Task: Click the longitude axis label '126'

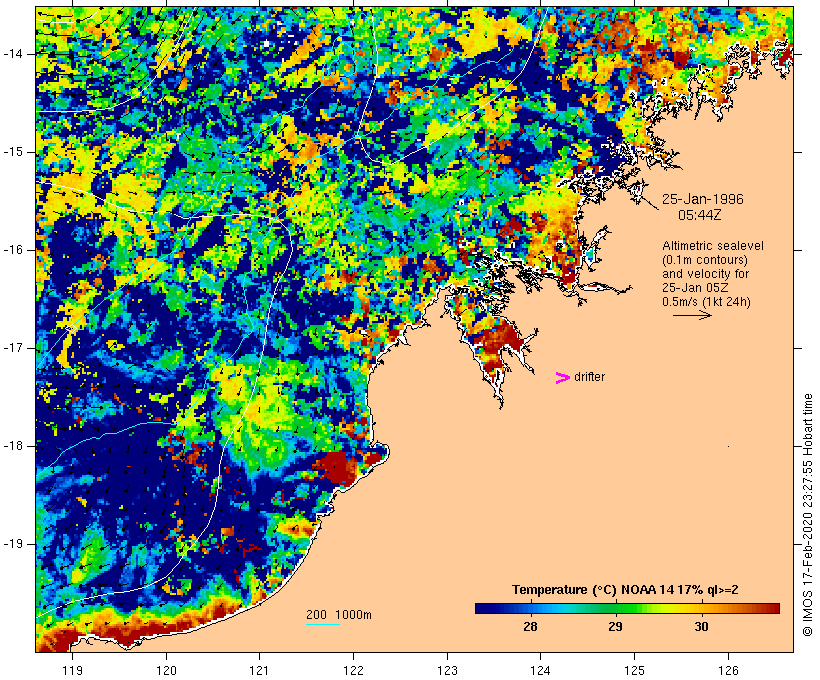Action: [x=728, y=670]
